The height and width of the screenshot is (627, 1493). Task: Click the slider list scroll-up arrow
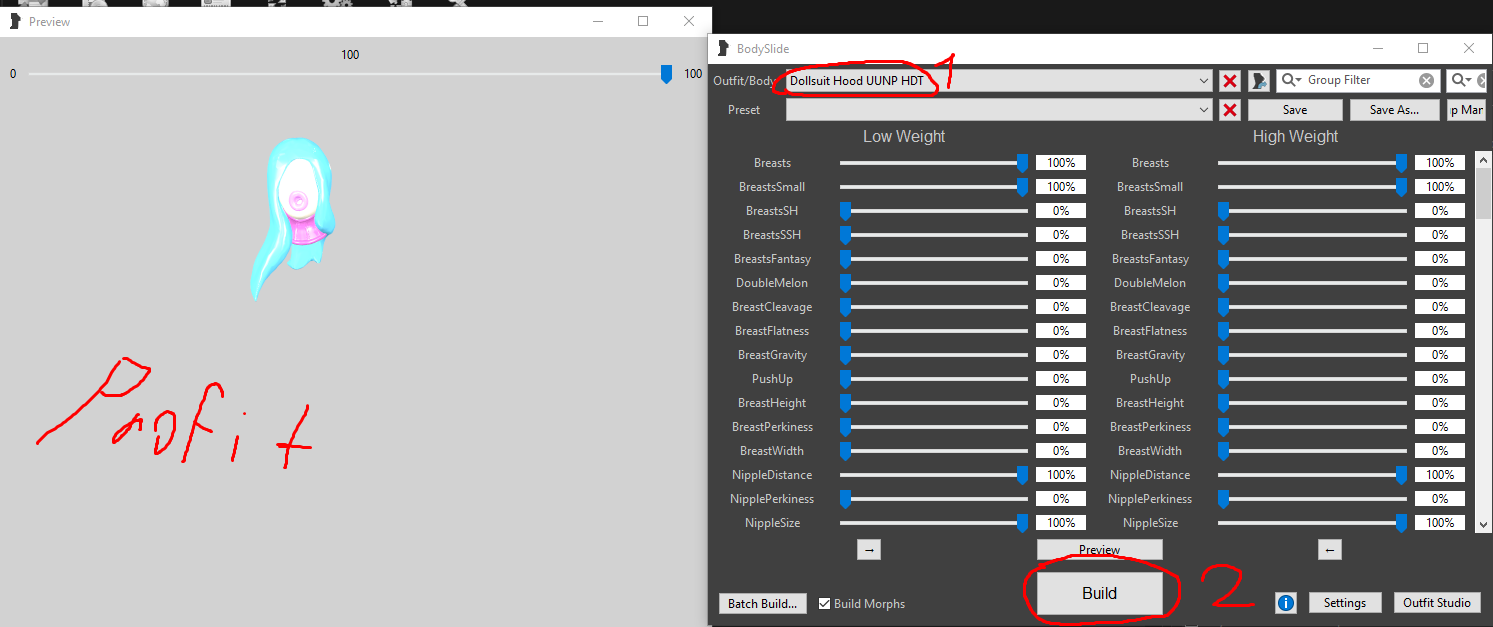point(1484,162)
